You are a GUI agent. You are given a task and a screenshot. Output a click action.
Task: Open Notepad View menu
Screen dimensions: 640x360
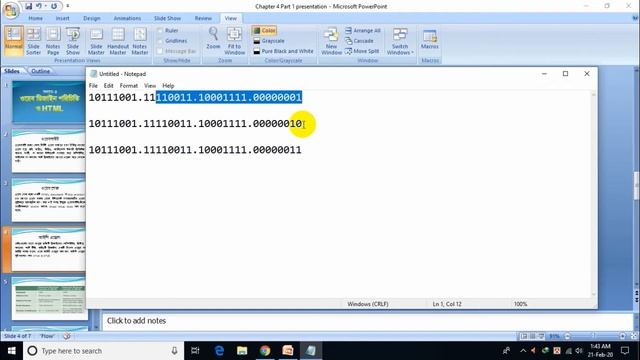[150, 86]
